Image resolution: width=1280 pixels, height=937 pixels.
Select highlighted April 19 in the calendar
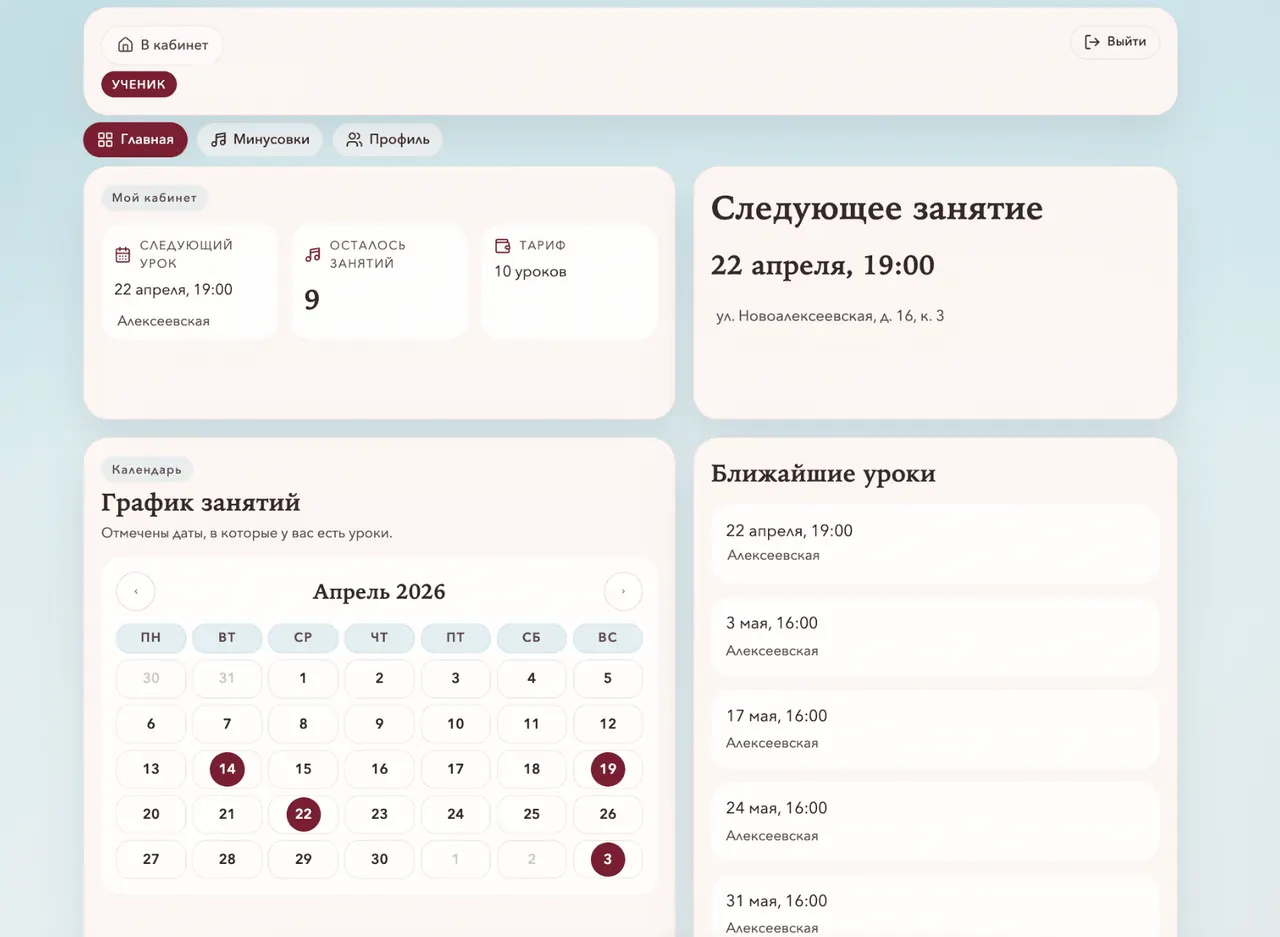[608, 769]
